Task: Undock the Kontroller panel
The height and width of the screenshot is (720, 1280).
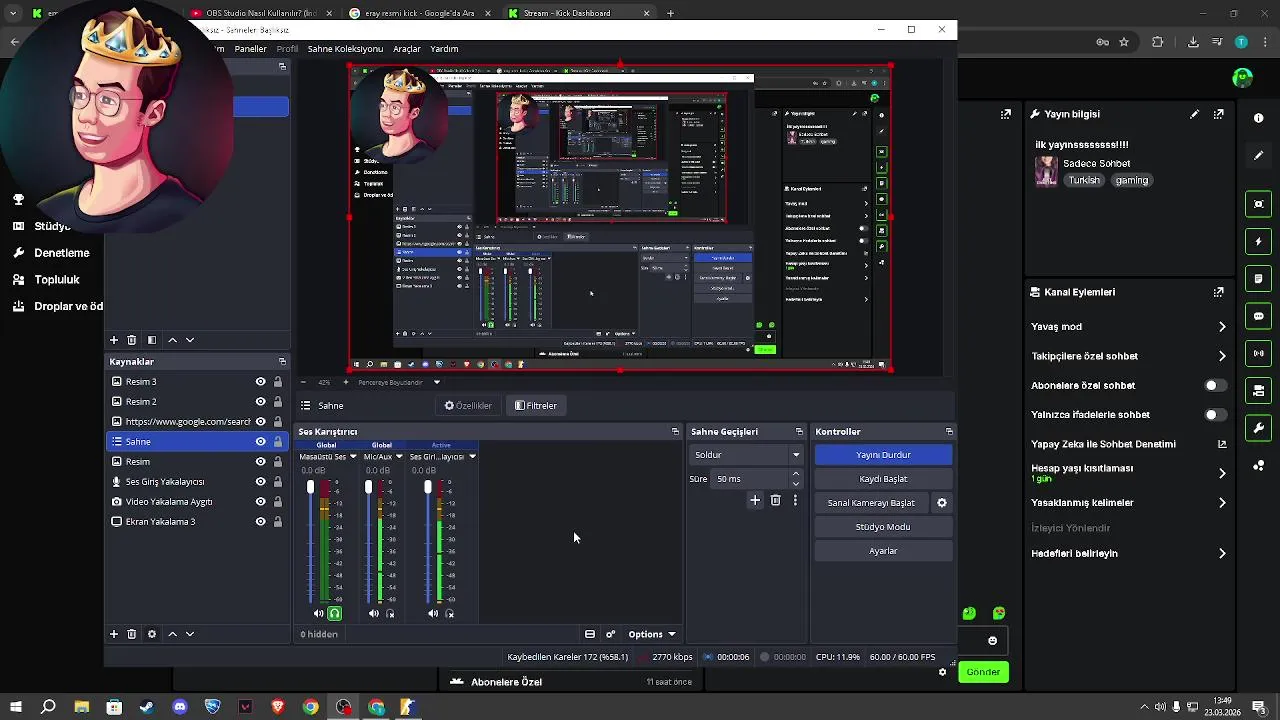Action: click(x=949, y=432)
